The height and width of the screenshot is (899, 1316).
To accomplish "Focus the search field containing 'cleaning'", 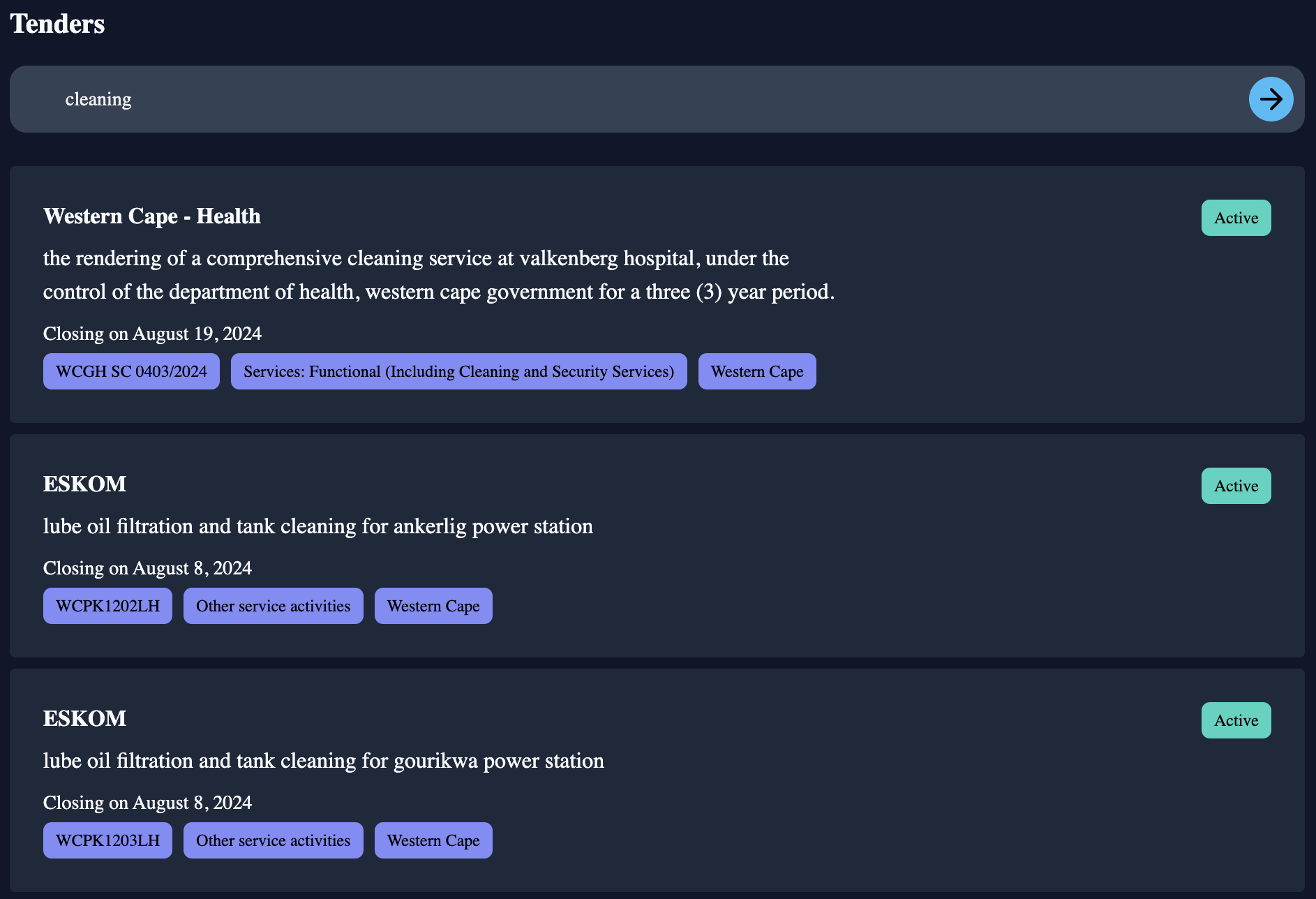I will pyautogui.click(x=628, y=99).
